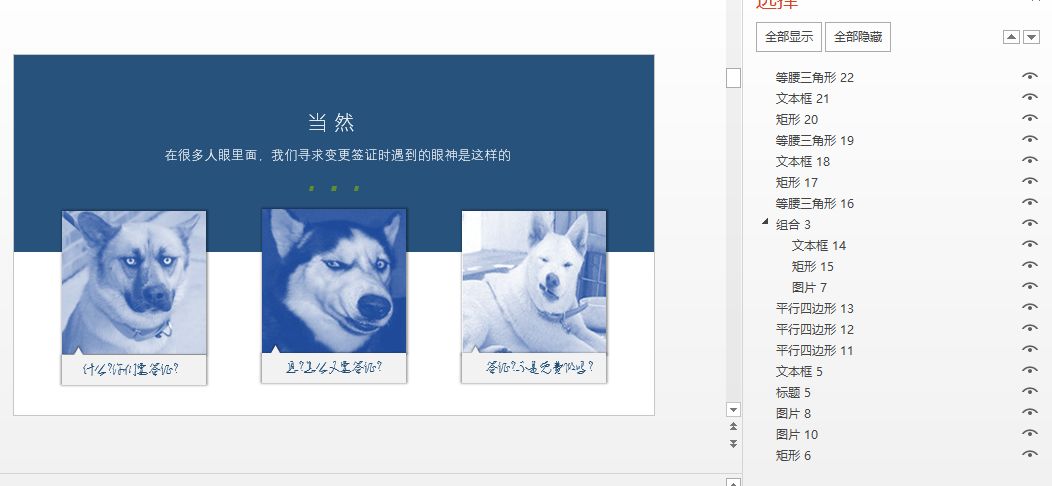Hide 等腰三角形 22 with its eye icon
Image resolution: width=1052 pixels, height=486 pixels.
coord(1029,77)
